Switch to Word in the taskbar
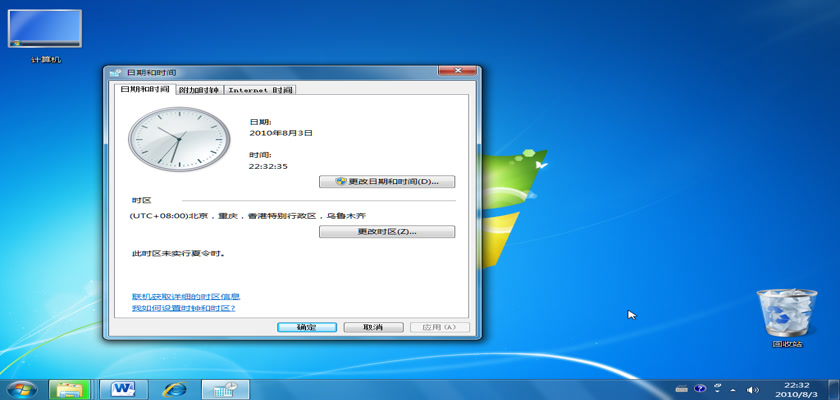This screenshot has height=400, width=840. [124, 388]
